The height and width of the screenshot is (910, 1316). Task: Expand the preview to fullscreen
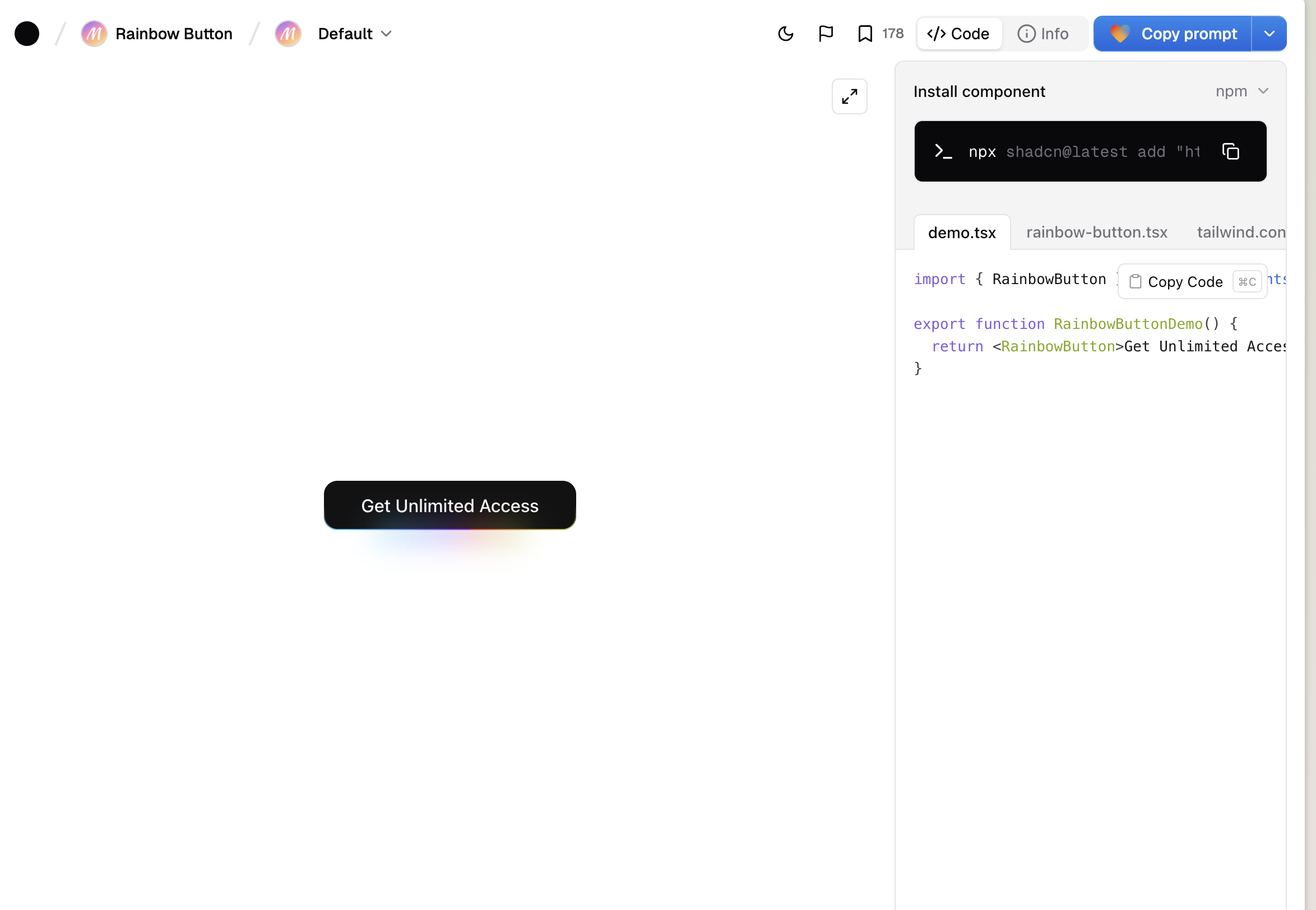pyautogui.click(x=849, y=96)
